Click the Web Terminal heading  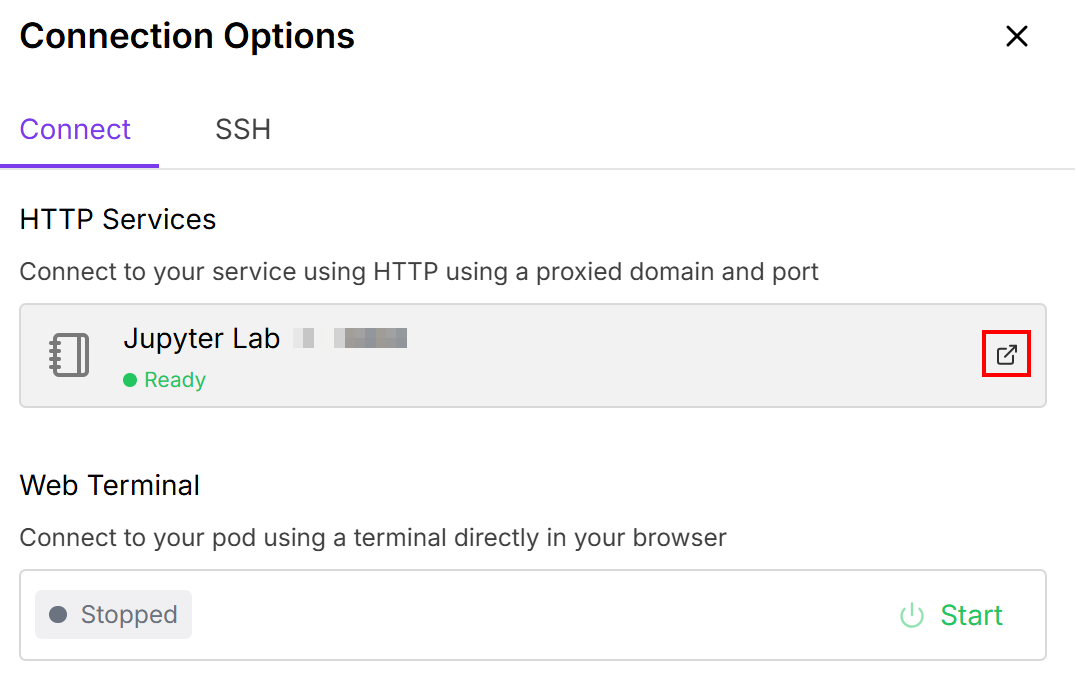point(110,486)
